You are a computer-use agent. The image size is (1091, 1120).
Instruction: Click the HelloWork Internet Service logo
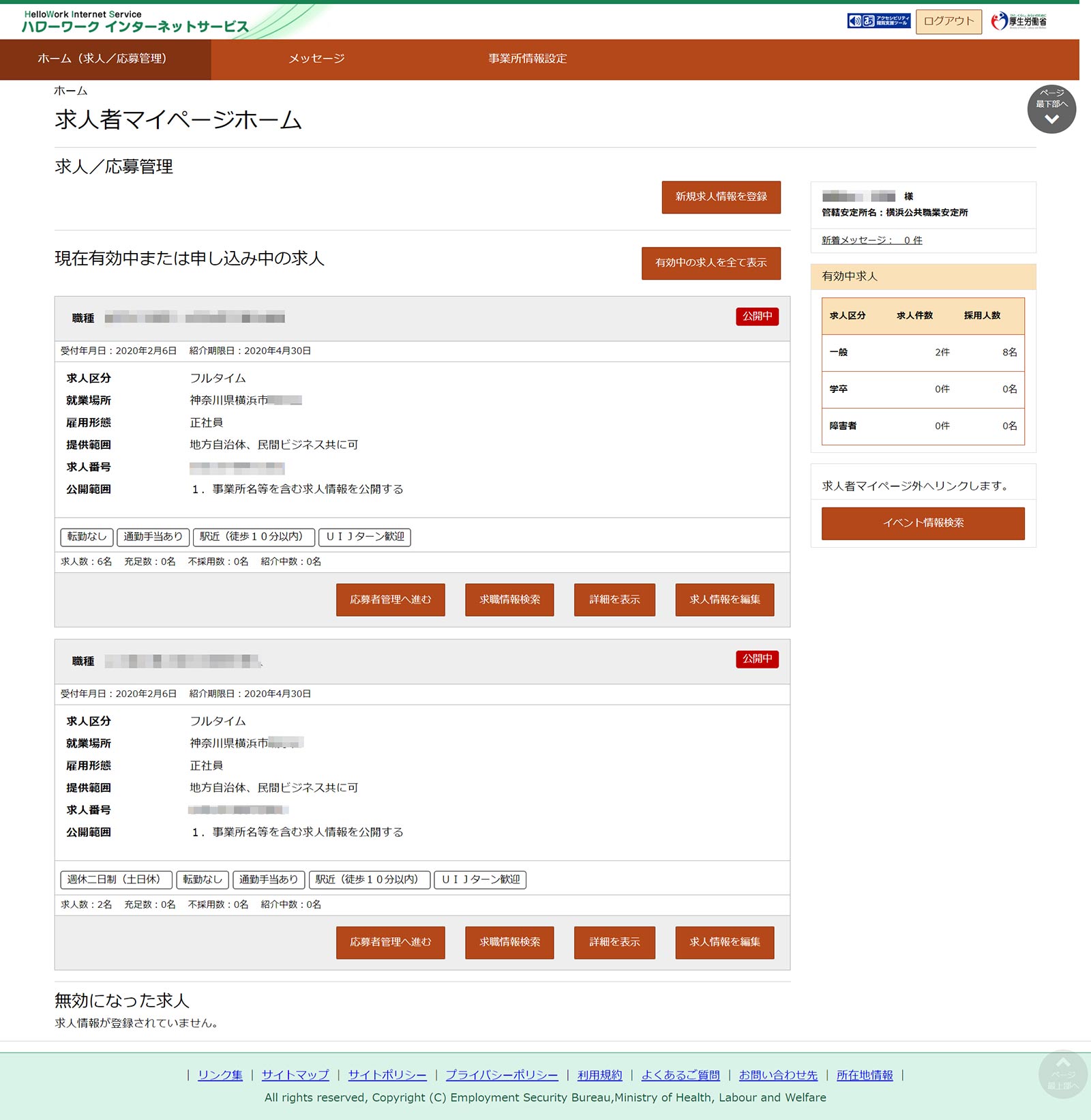click(135, 22)
